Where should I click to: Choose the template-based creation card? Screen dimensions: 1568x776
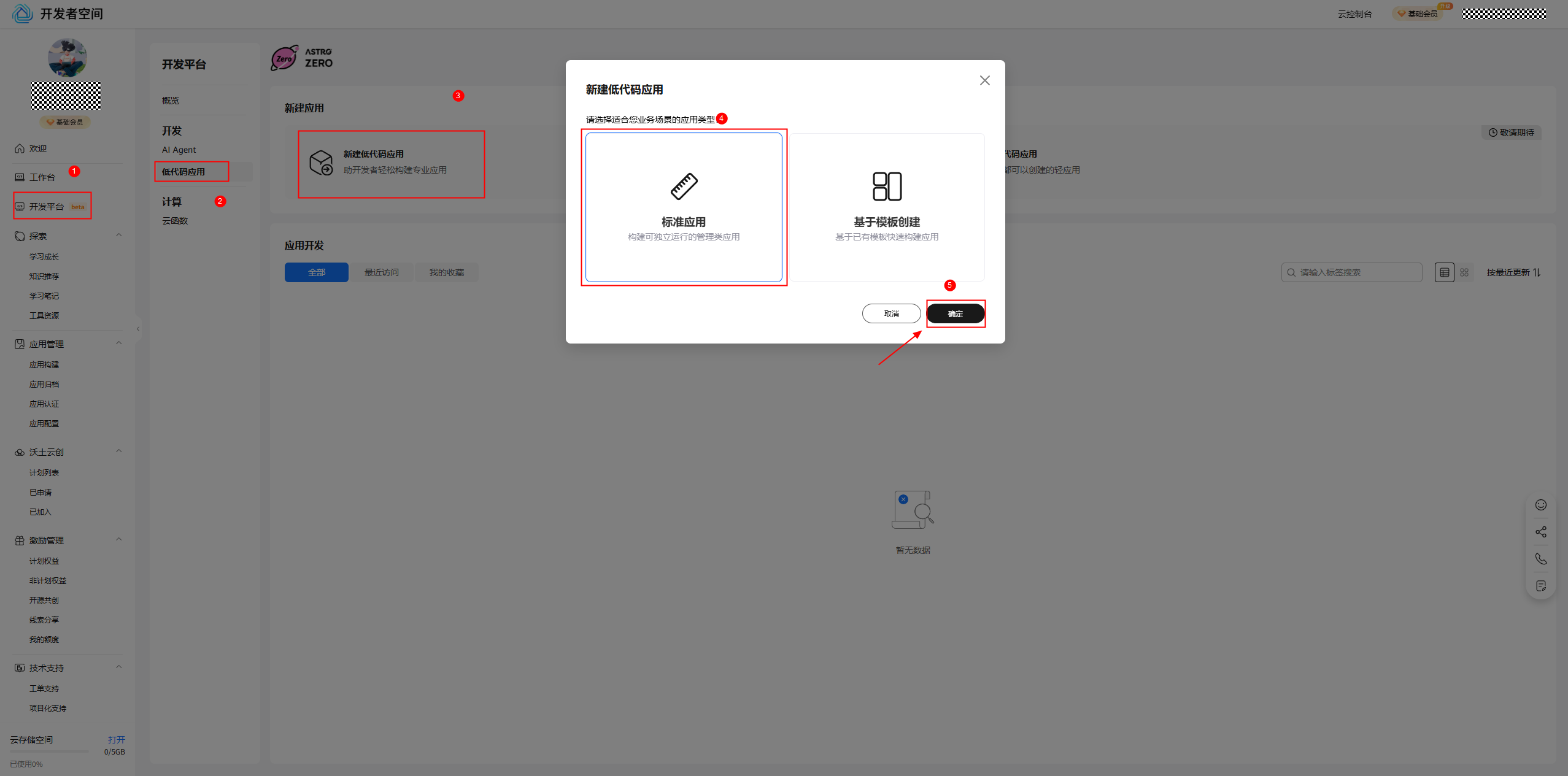pyautogui.click(x=887, y=207)
